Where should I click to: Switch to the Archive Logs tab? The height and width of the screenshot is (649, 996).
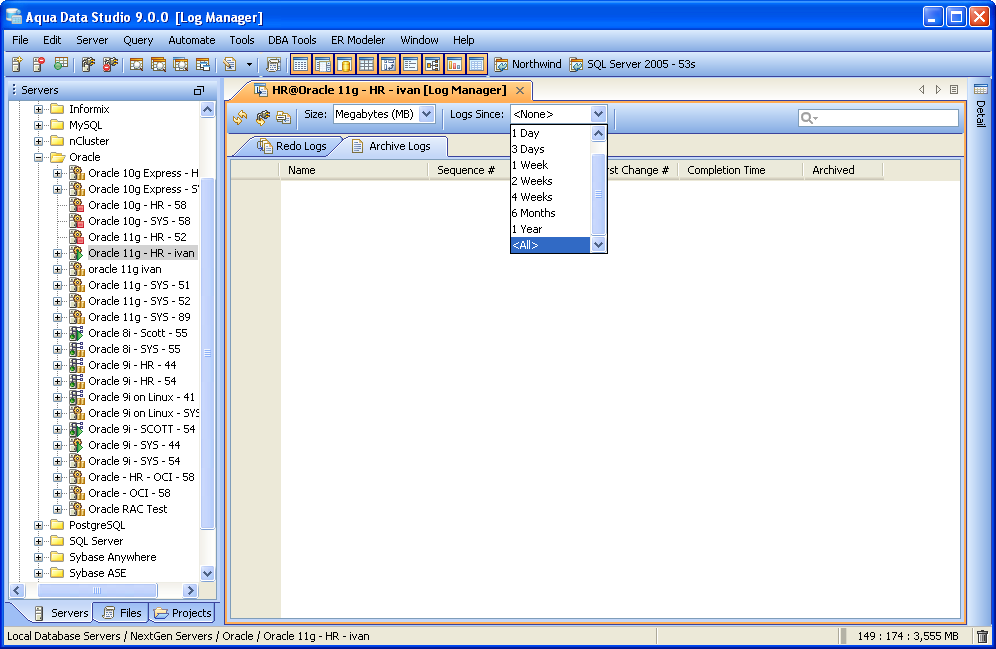point(392,146)
